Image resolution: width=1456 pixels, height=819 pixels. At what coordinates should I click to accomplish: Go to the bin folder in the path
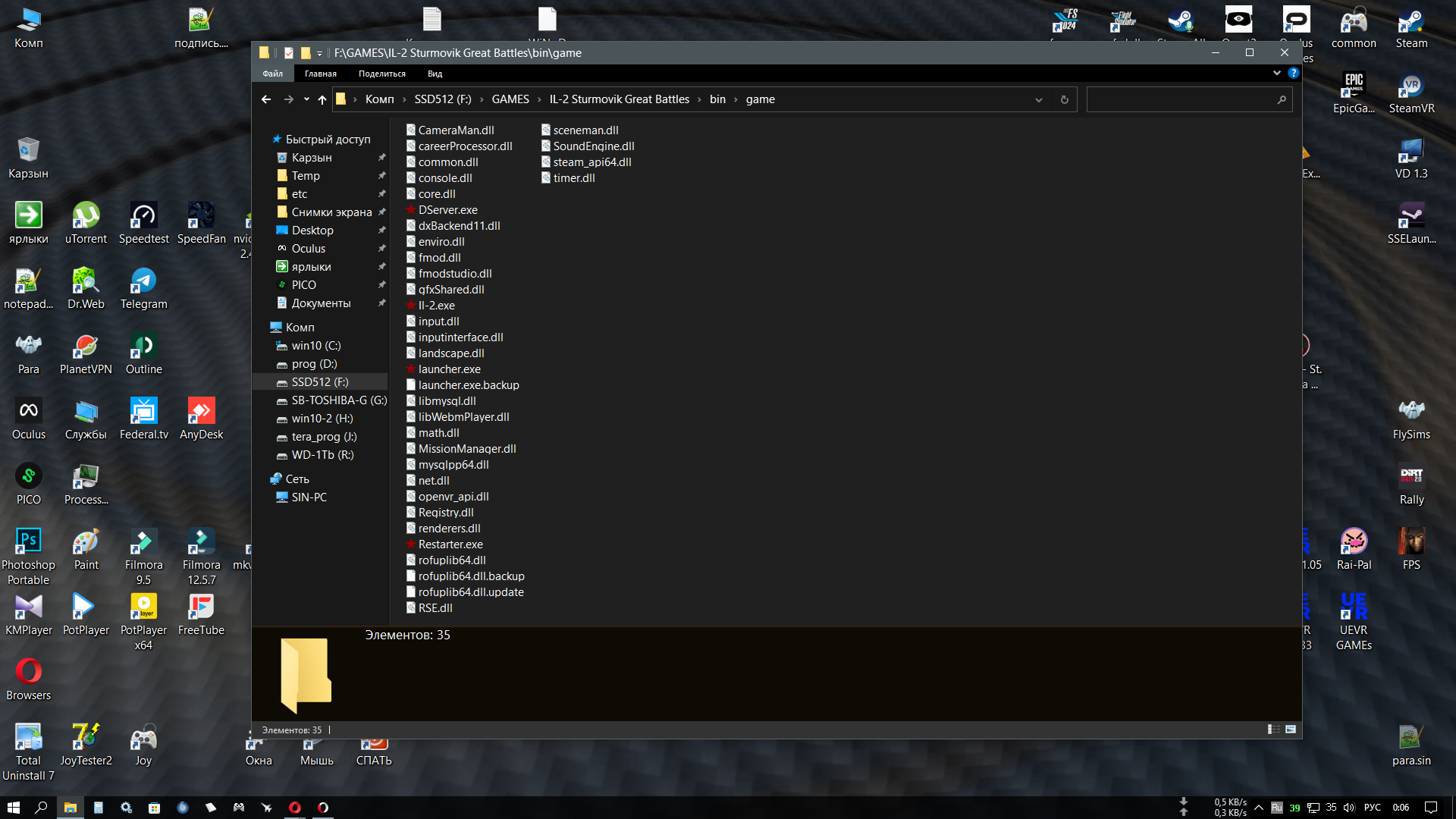[717, 99]
